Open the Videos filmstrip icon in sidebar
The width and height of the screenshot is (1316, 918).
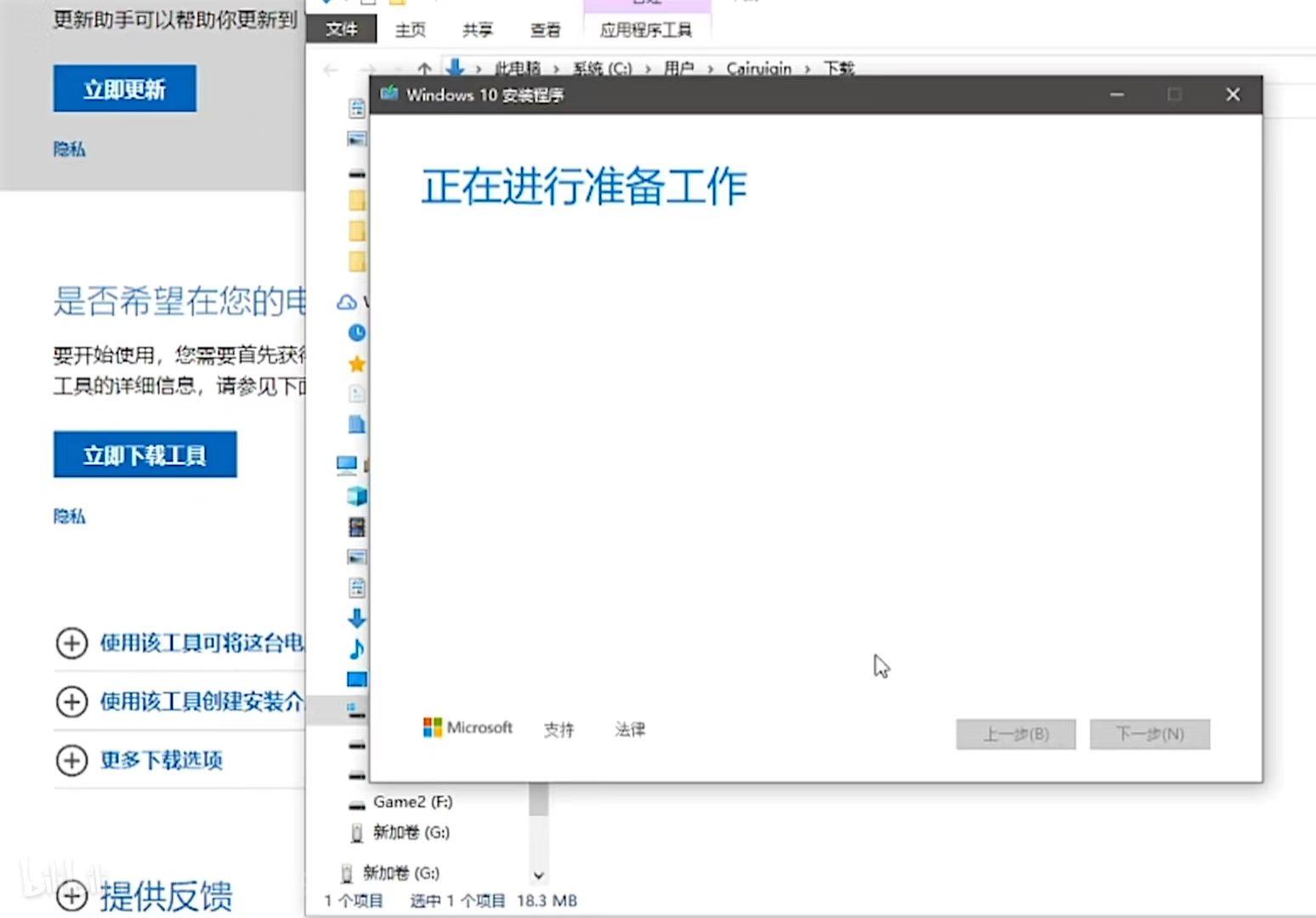(357, 527)
